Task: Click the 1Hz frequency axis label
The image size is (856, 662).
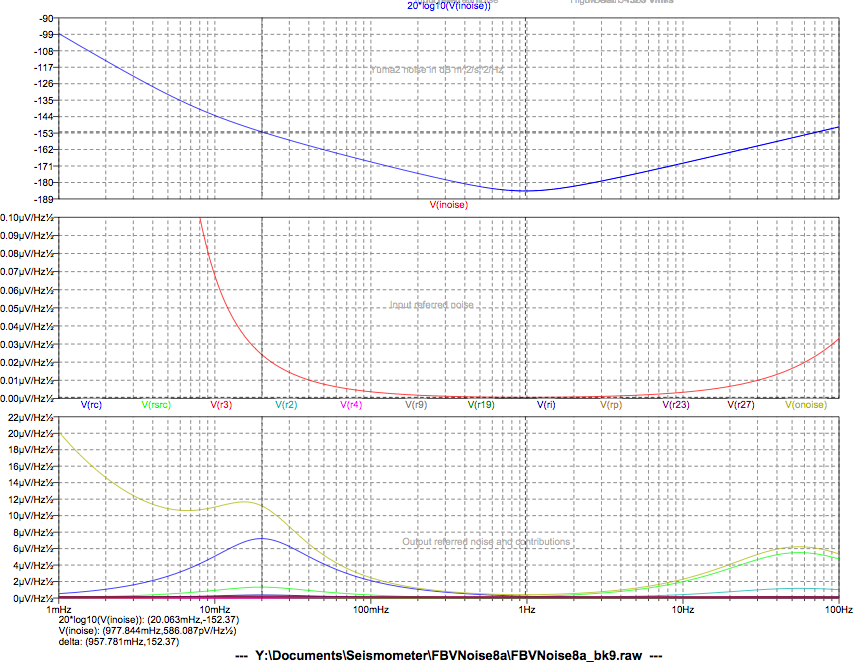Action: tap(526, 610)
